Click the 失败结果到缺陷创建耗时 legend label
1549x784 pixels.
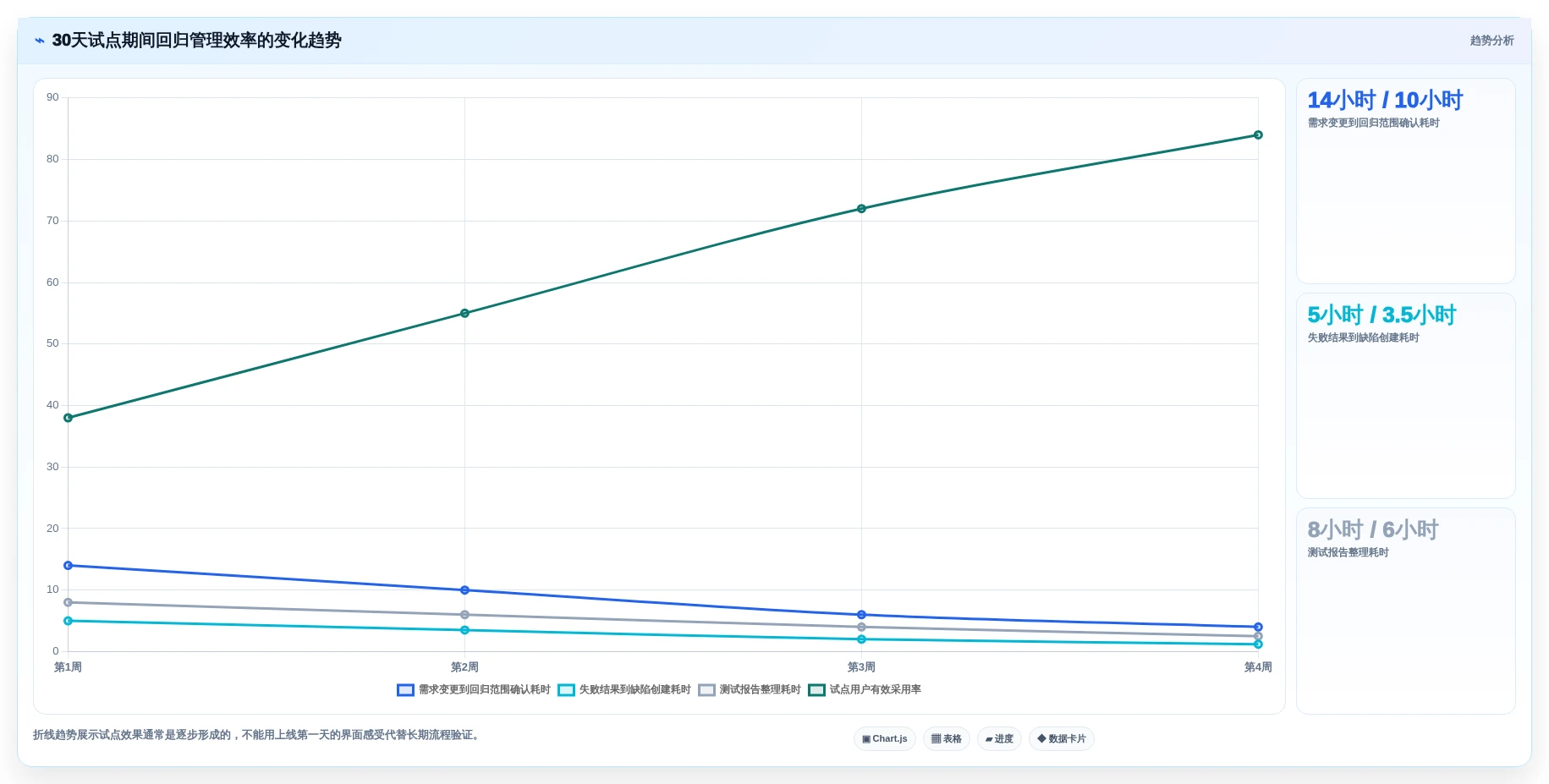pos(635,690)
